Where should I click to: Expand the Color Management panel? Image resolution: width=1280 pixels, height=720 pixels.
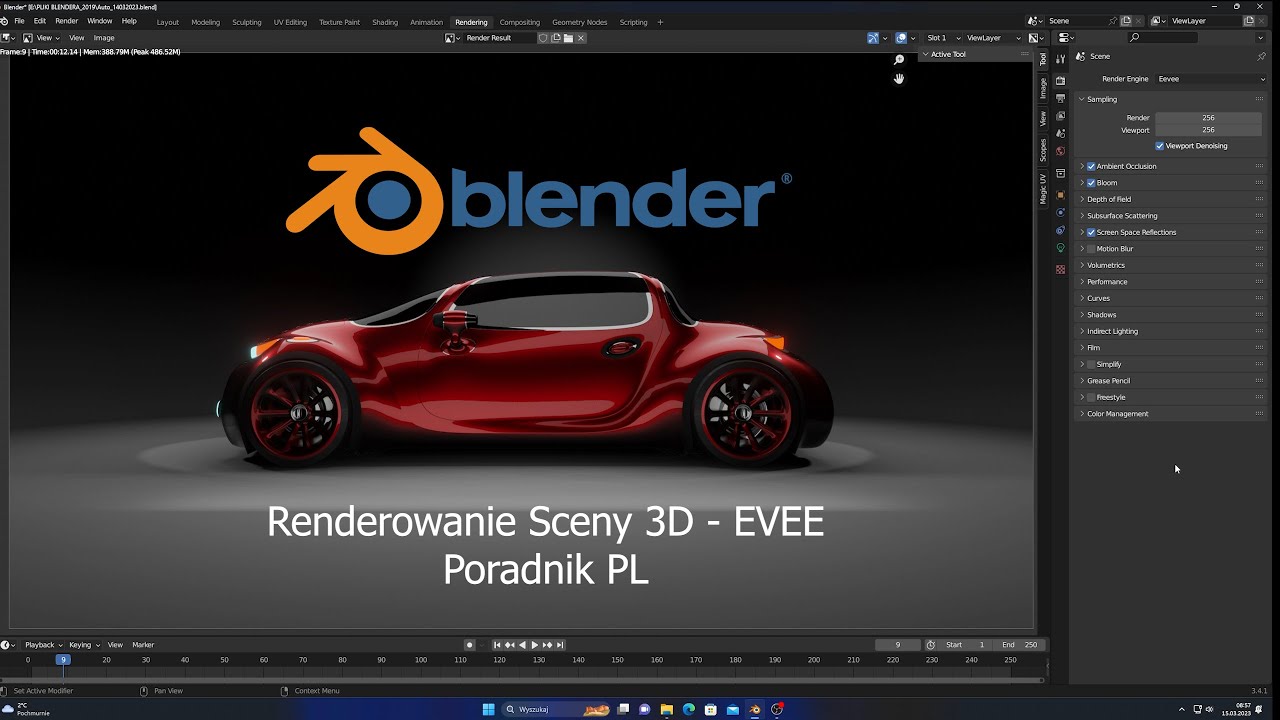1171,414
